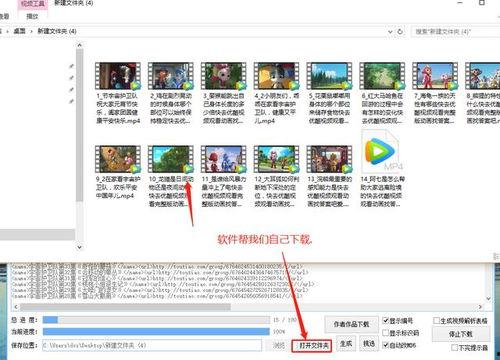Enable the 显示标识码 checkbox
Image resolution: width=500 pixels, height=360 pixels.
[x=386, y=333]
